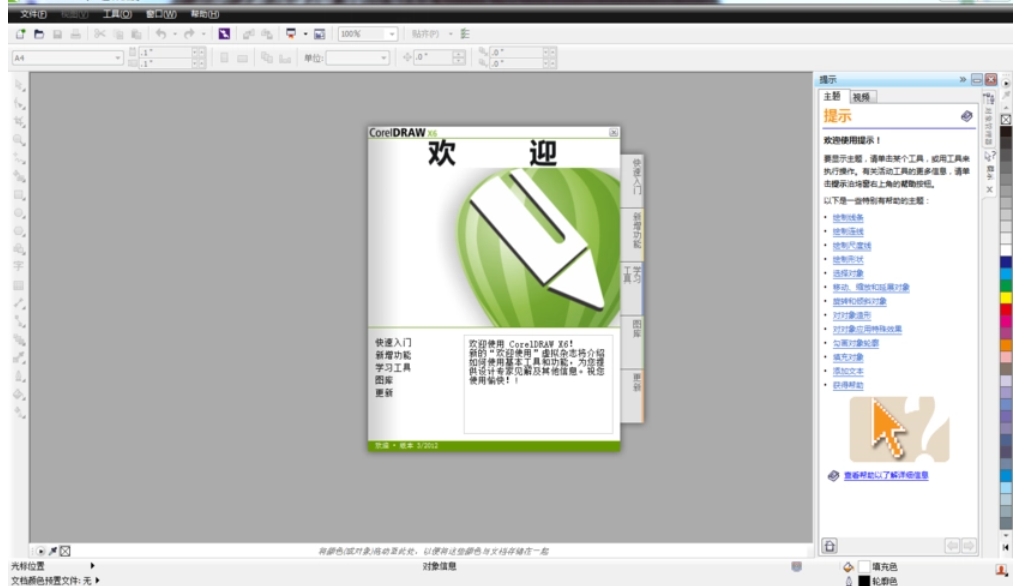Switch page orientation to portrait
The width and height of the screenshot is (1026, 586).
pos(224,58)
